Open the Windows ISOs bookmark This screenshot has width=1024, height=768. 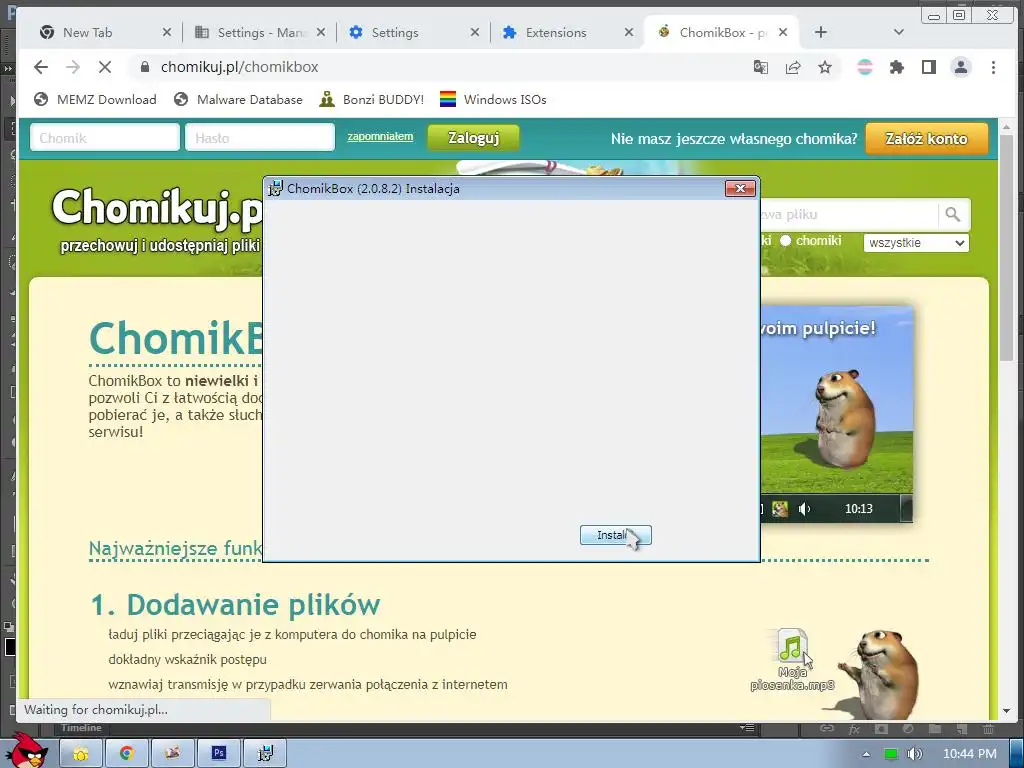493,99
